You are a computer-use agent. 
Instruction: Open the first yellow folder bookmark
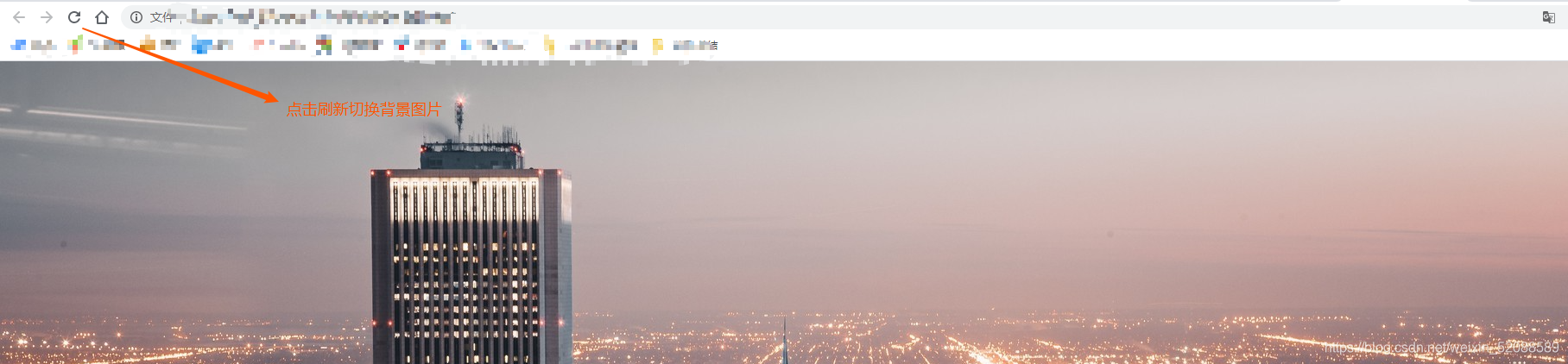[x=591, y=45]
